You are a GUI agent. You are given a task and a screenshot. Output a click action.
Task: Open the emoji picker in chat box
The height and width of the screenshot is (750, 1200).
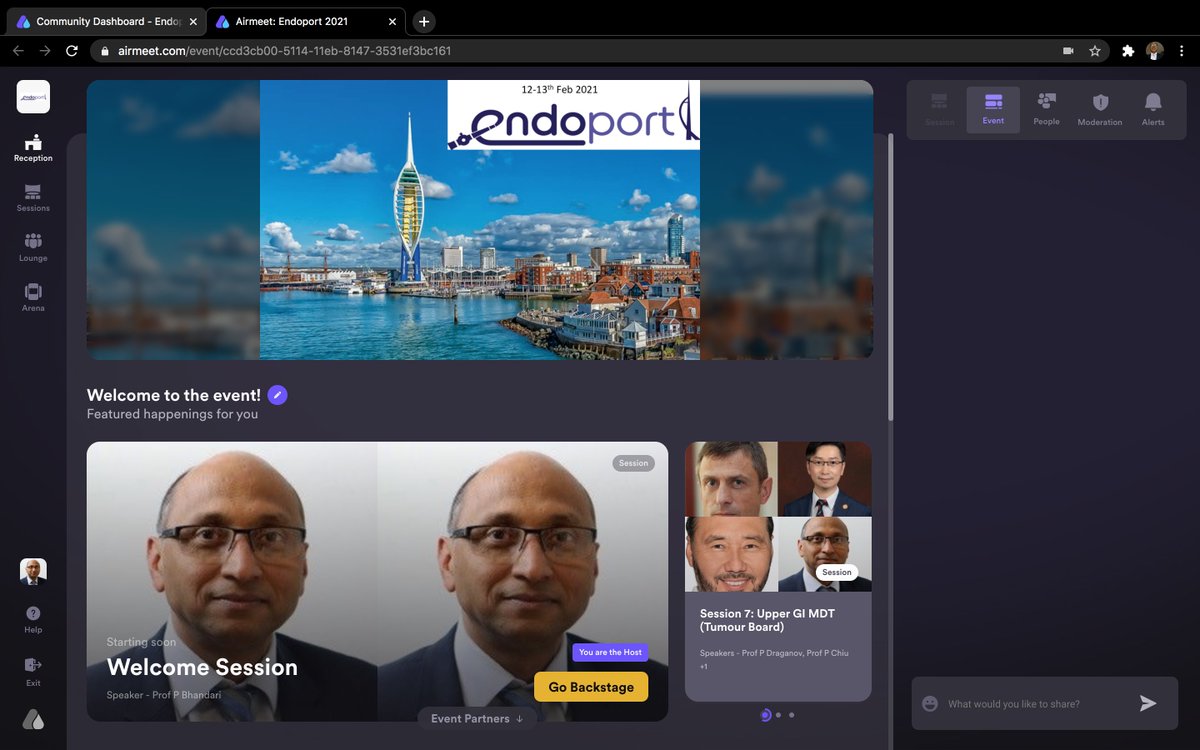pos(930,704)
